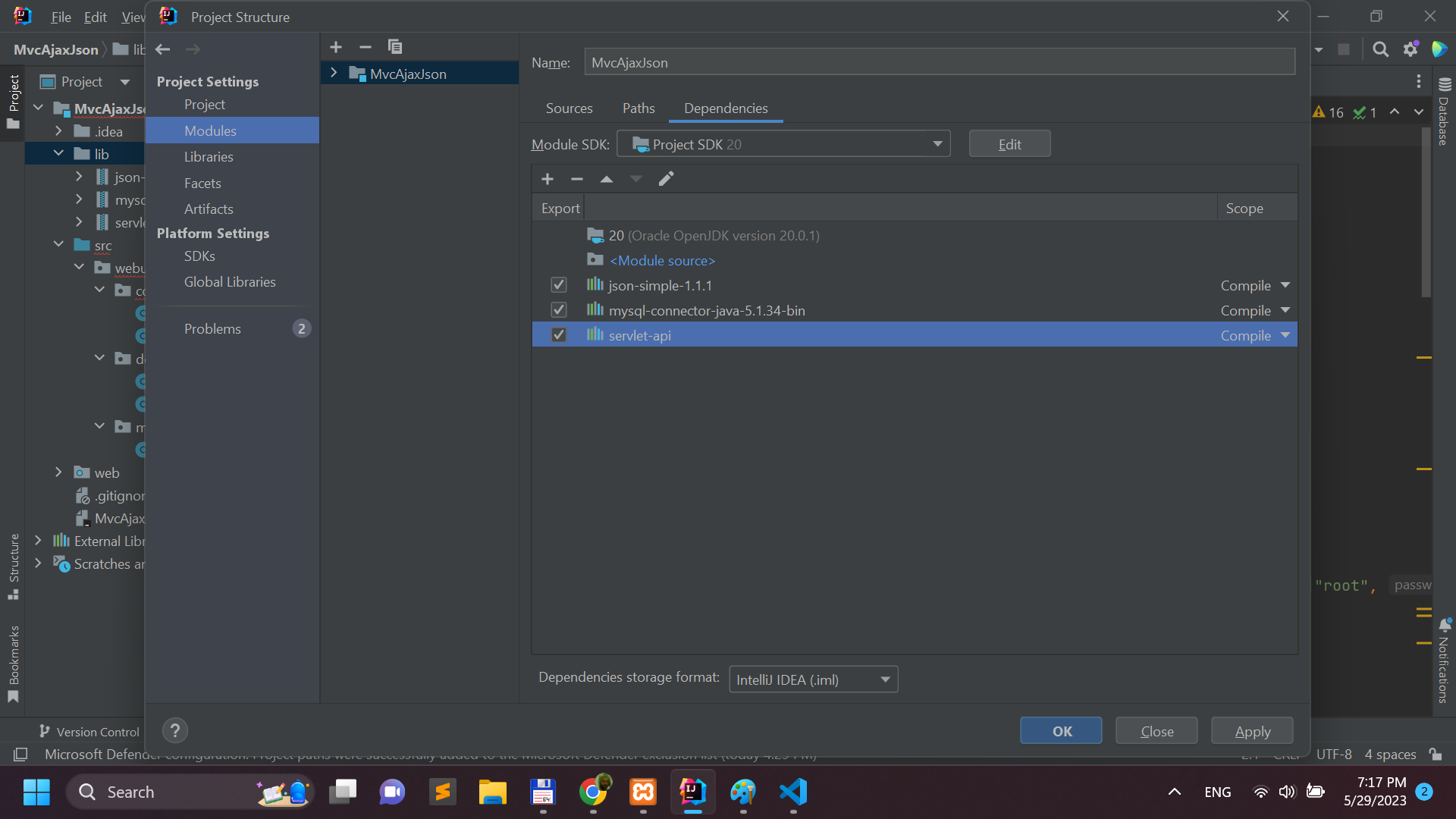Click the module Name input field

(940, 62)
